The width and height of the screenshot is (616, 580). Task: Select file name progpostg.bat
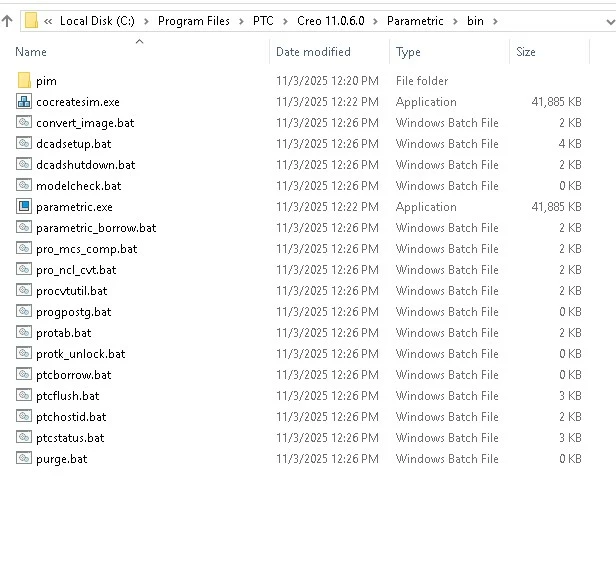click(73, 312)
